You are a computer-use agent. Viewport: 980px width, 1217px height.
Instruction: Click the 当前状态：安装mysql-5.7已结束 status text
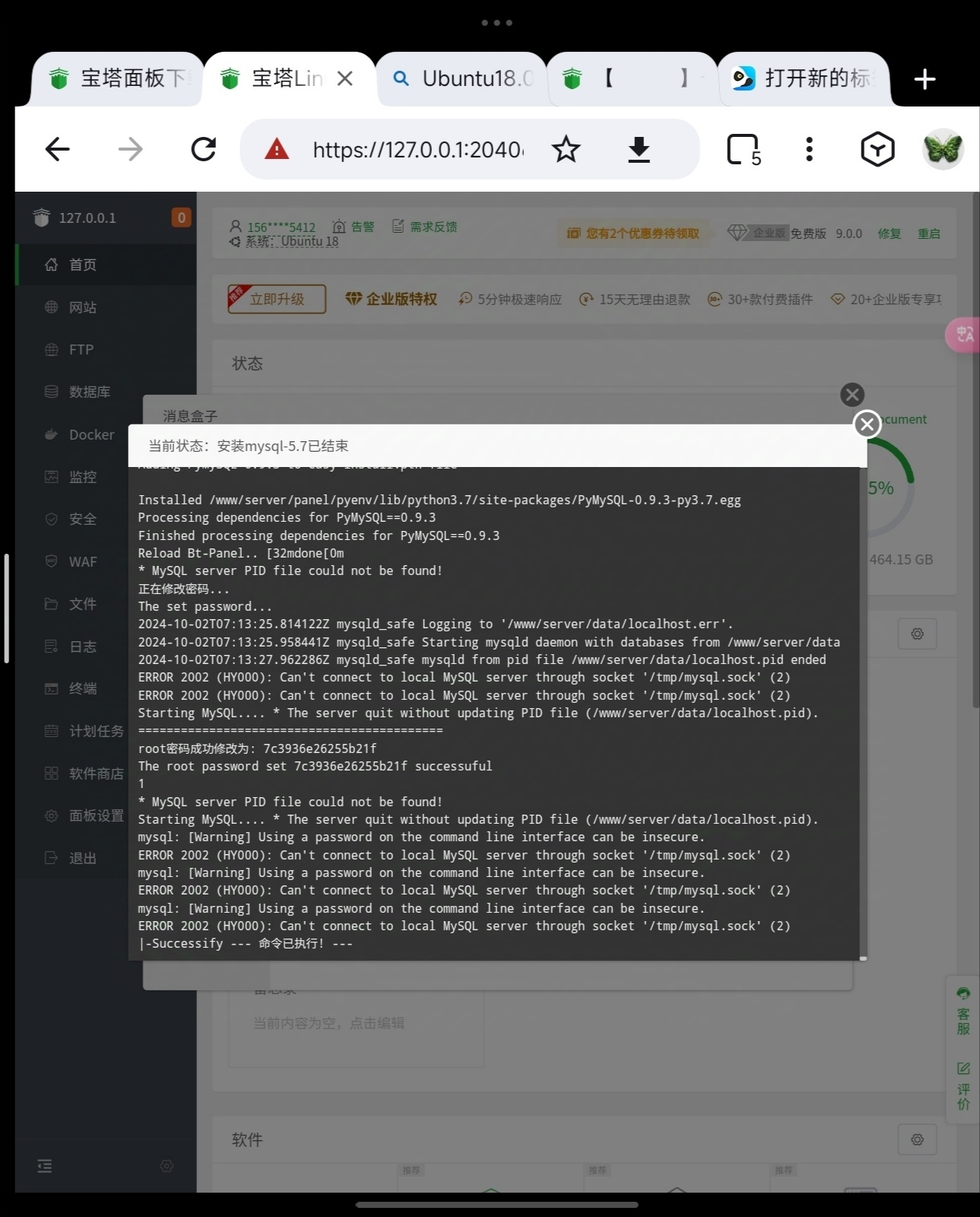249,446
